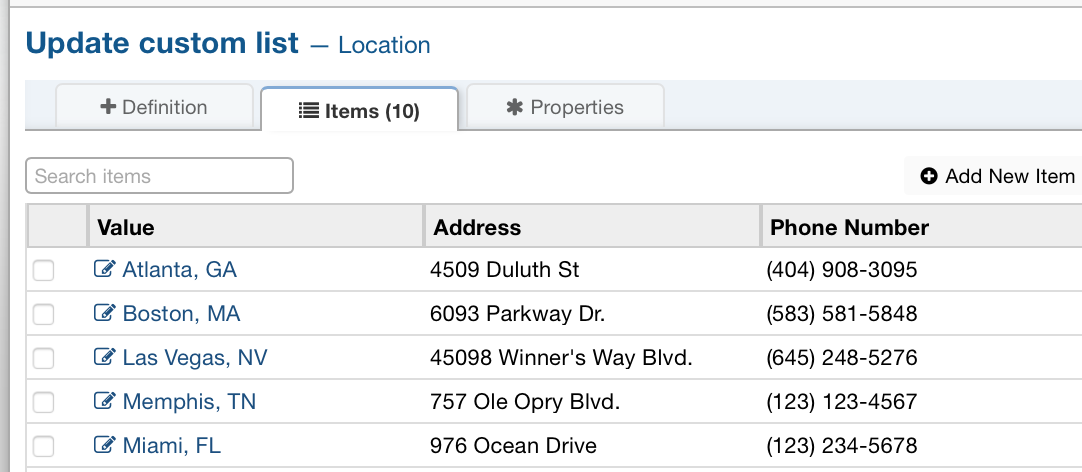Click the asterisk icon on Properties tab
This screenshot has height=472, width=1082.
(515, 107)
